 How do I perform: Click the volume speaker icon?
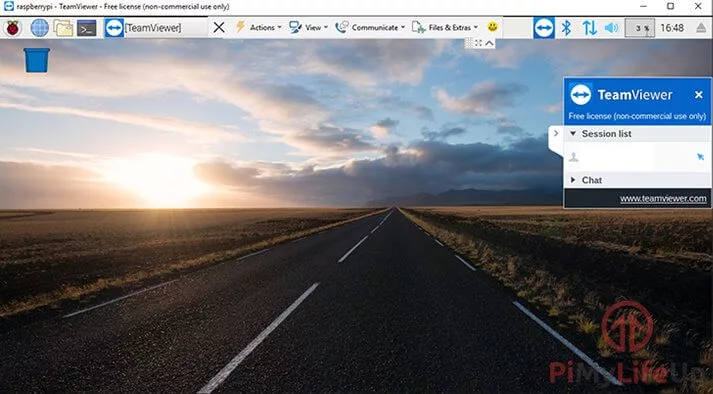[612, 28]
